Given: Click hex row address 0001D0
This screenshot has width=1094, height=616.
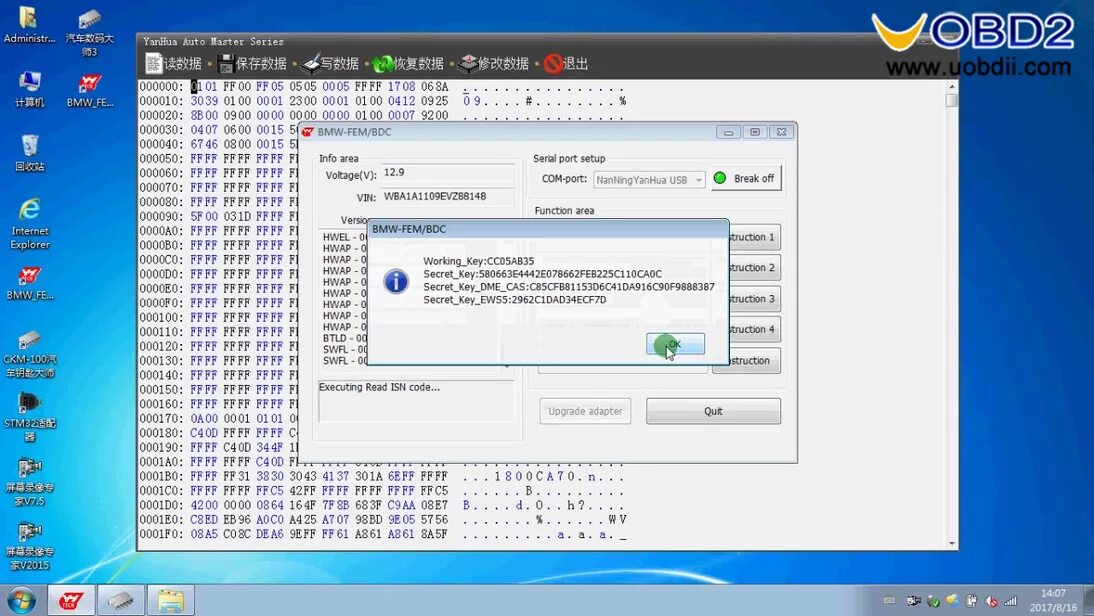Looking at the screenshot, I should 160,505.
